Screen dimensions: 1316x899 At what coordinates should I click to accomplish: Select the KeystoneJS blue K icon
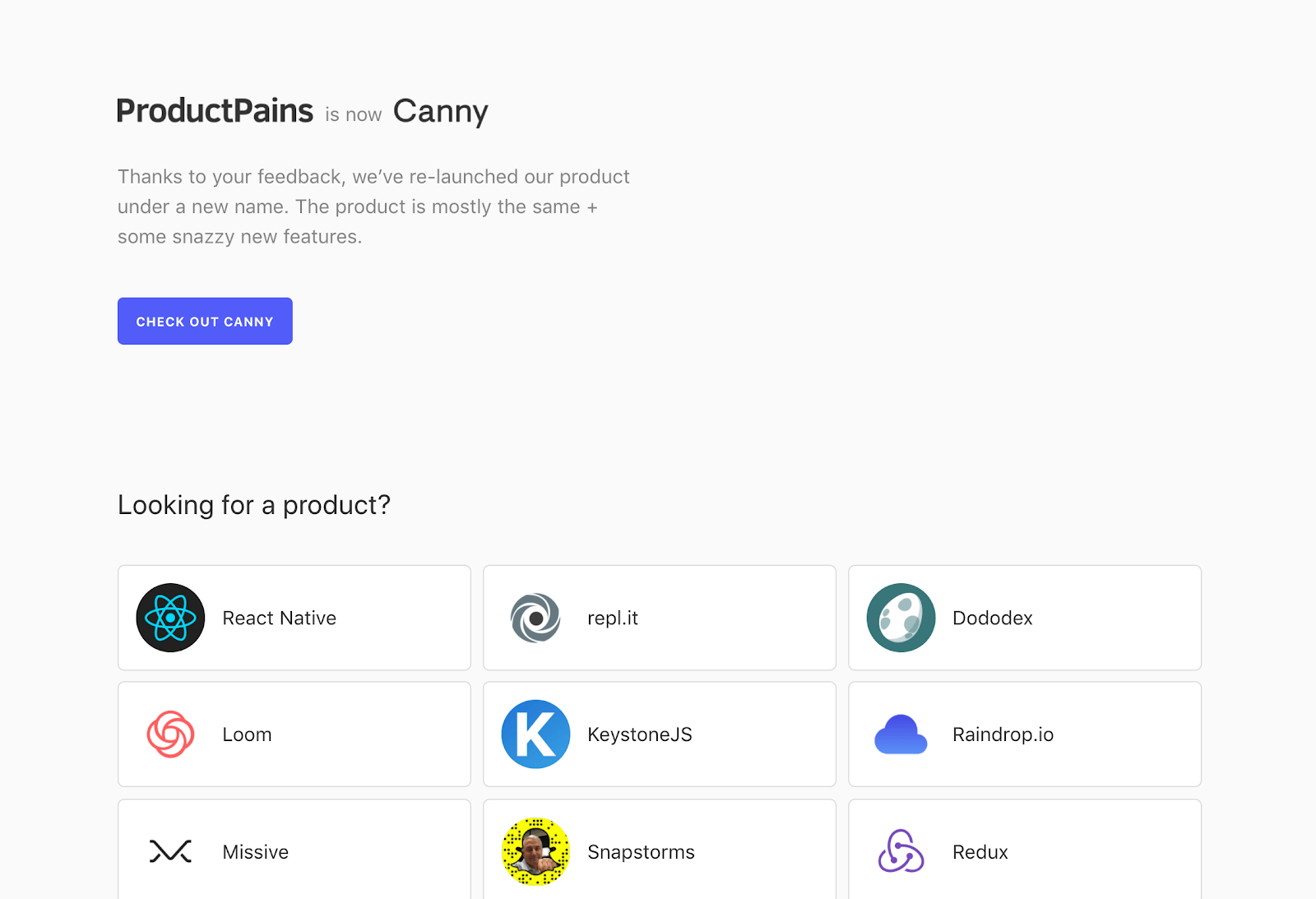pyautogui.click(x=535, y=734)
